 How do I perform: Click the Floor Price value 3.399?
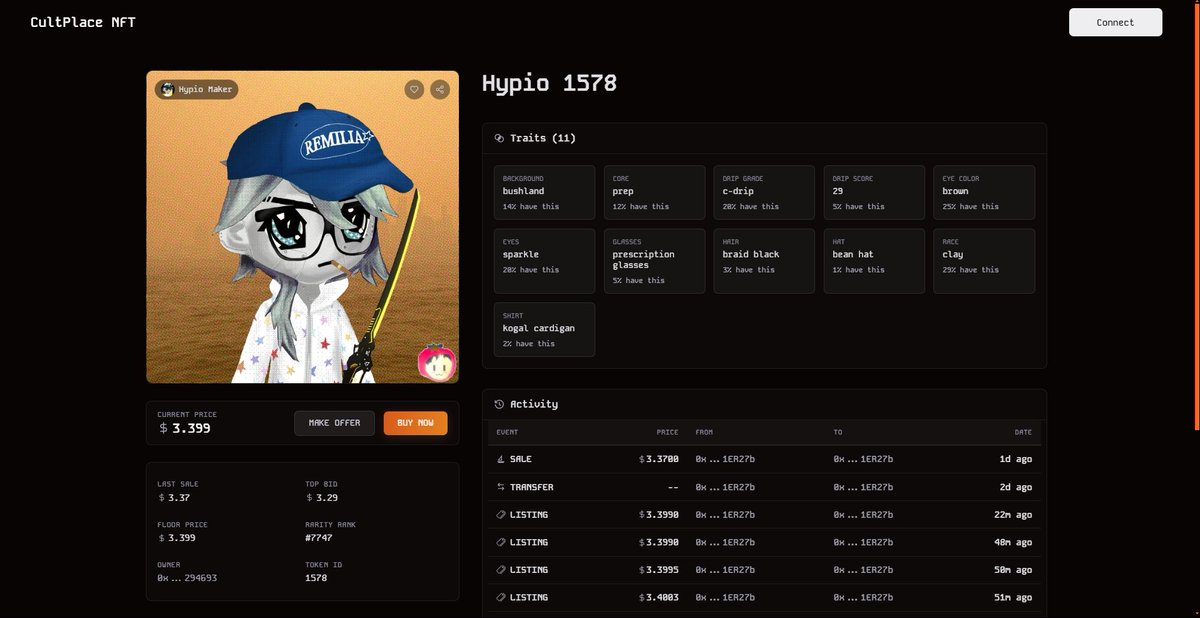pyautogui.click(x=177, y=538)
